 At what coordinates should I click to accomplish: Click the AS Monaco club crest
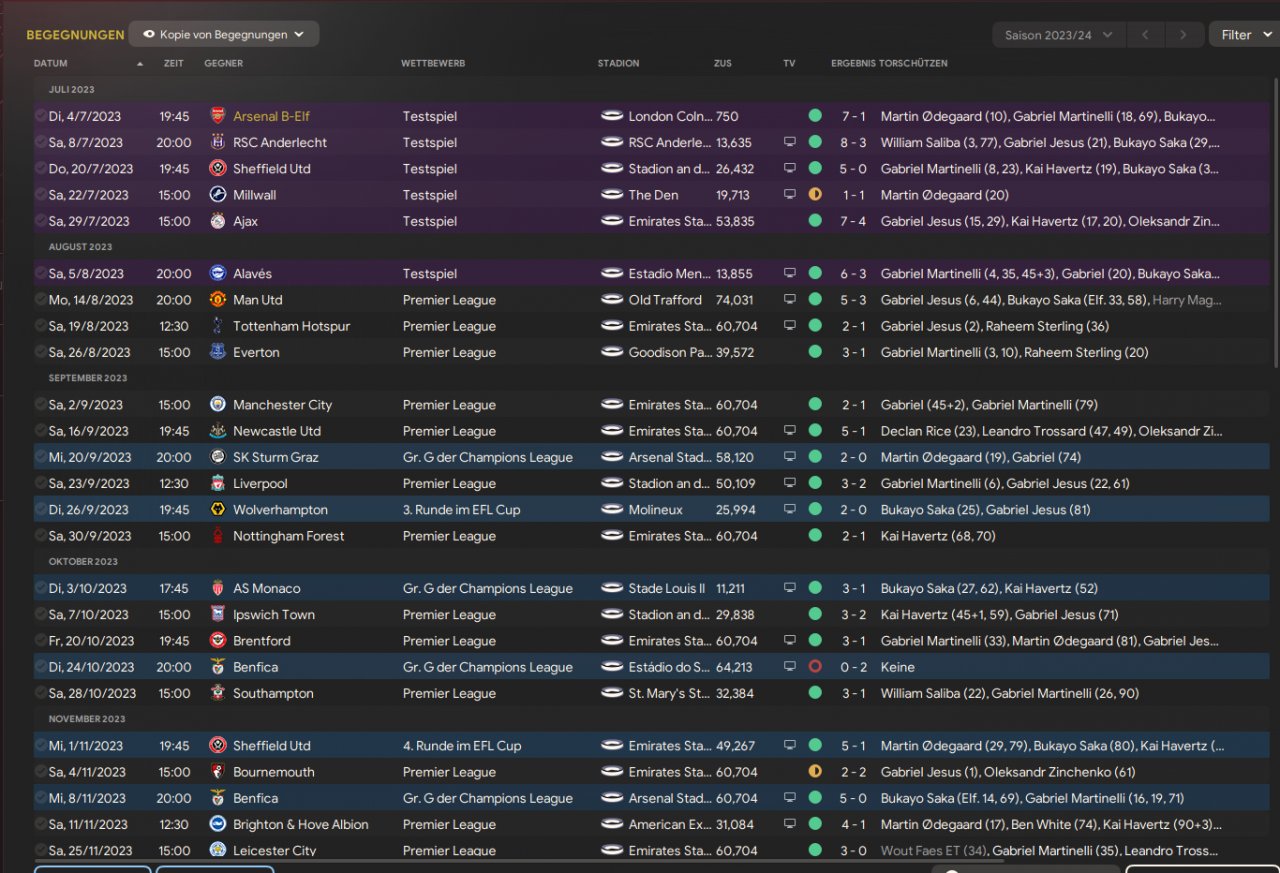pos(217,589)
